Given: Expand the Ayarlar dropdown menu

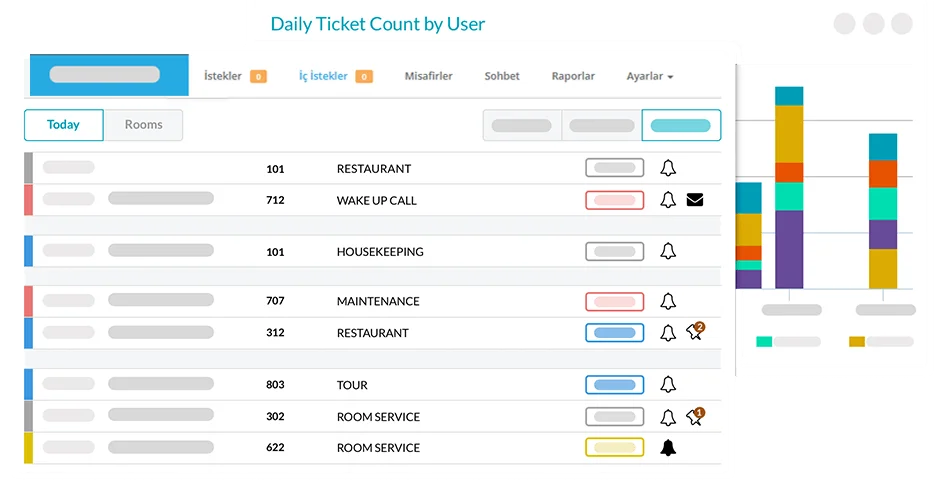Looking at the screenshot, I should pos(649,76).
